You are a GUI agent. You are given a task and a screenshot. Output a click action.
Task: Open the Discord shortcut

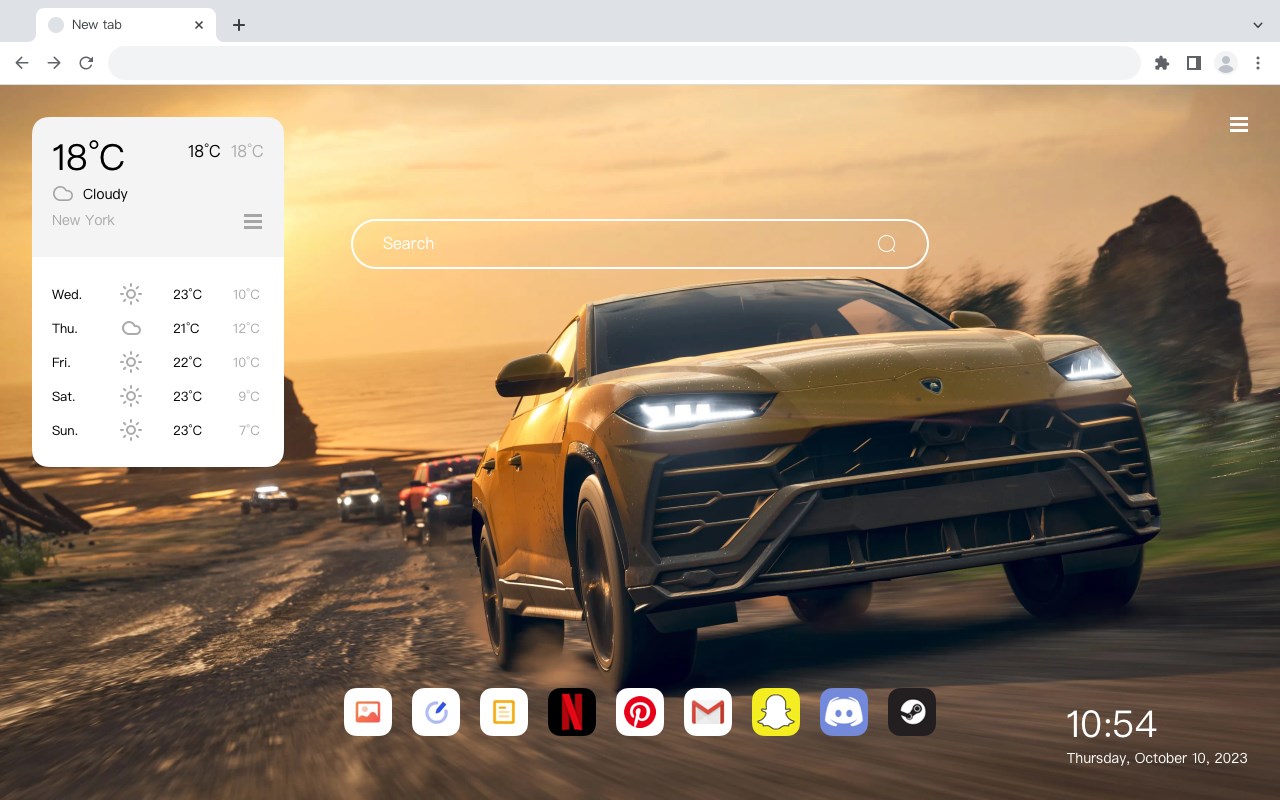pyautogui.click(x=844, y=712)
